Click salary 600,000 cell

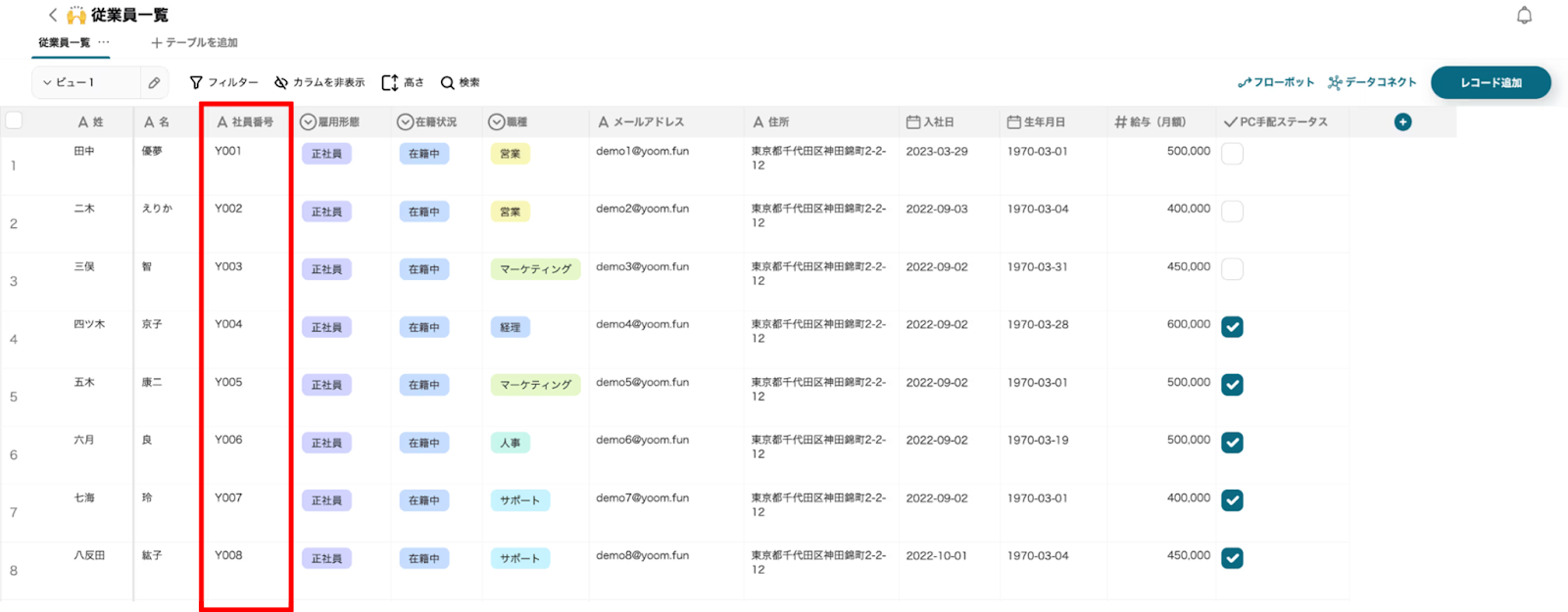coord(1188,324)
